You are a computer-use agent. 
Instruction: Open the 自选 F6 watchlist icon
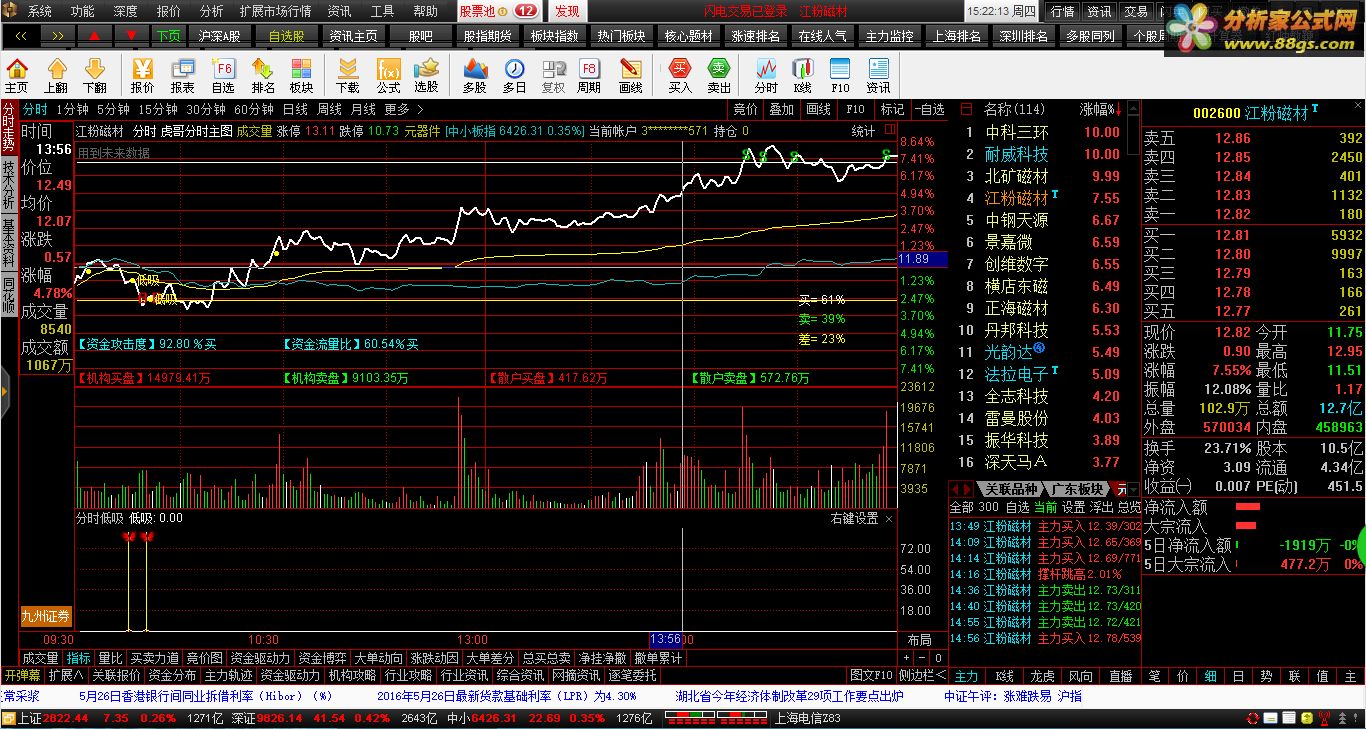coord(223,75)
